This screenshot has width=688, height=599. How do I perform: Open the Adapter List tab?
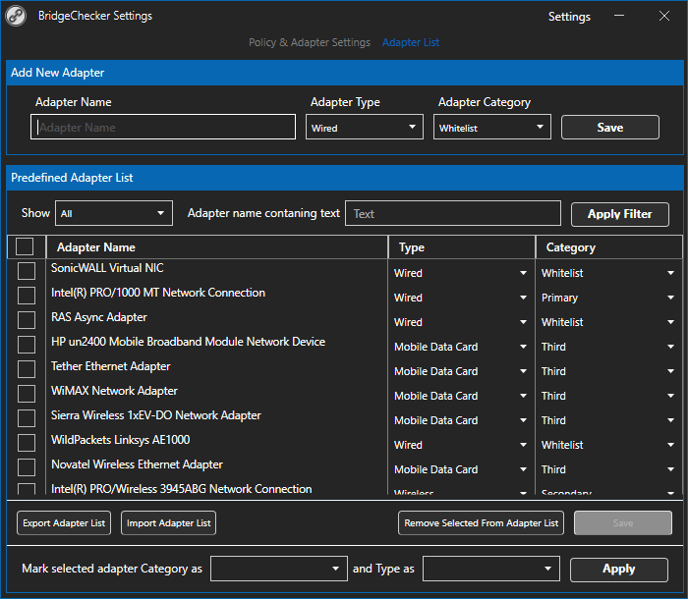click(410, 43)
